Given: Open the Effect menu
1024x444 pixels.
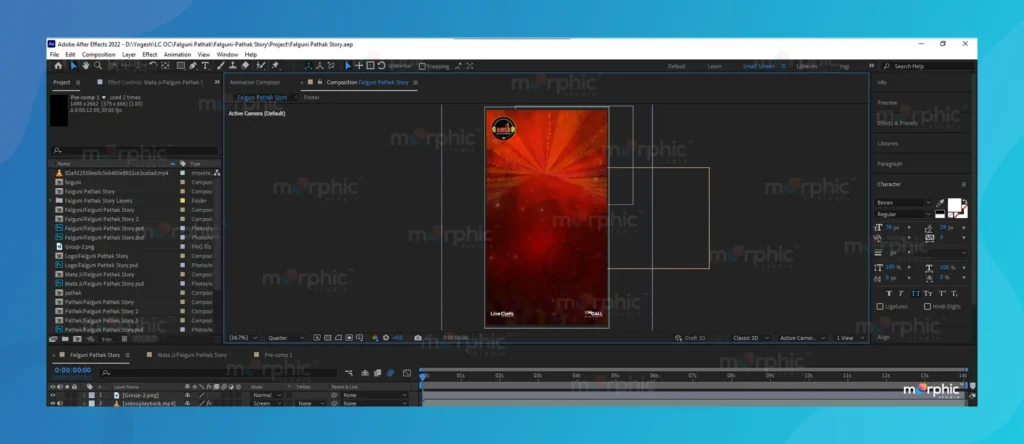Looking at the screenshot, I should point(150,55).
